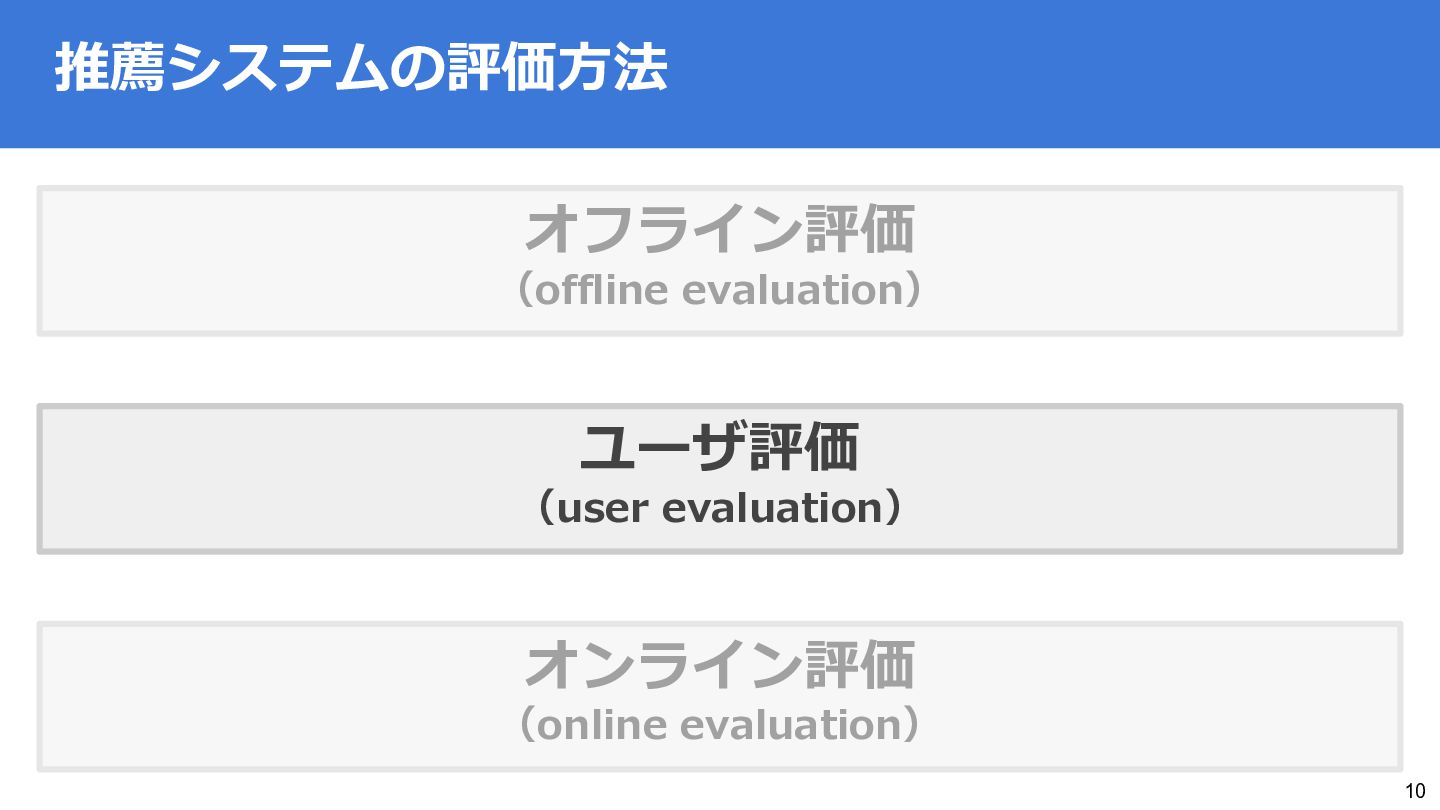Select the オフライン評価 heading text
The image size is (1440, 810).
[x=720, y=230]
